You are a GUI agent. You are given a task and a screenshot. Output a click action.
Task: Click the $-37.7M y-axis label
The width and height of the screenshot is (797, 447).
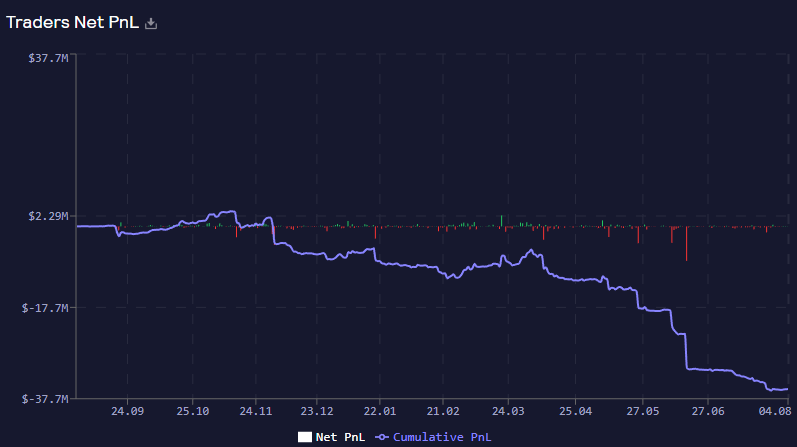pyautogui.click(x=45, y=399)
